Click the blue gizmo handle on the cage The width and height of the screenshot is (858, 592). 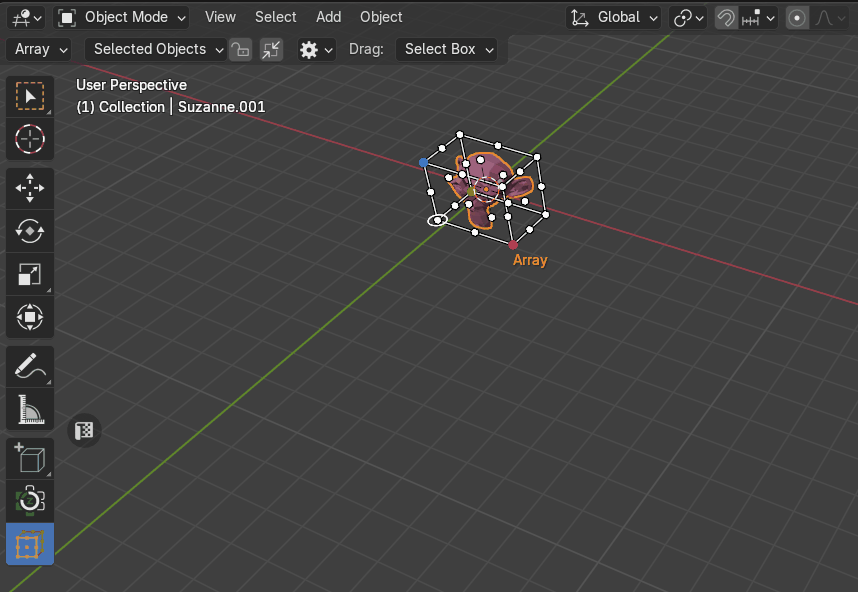423,162
